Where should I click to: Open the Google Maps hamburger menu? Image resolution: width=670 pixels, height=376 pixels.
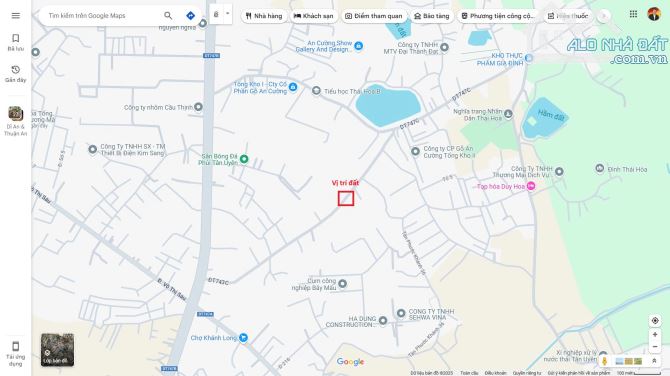click(16, 16)
